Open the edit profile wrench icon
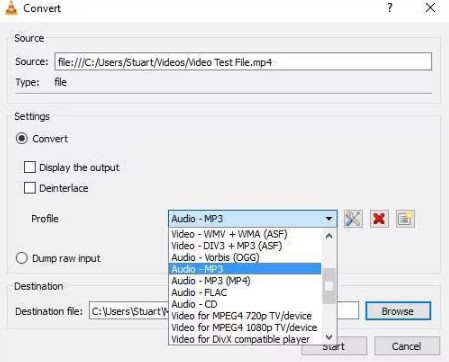 click(353, 219)
